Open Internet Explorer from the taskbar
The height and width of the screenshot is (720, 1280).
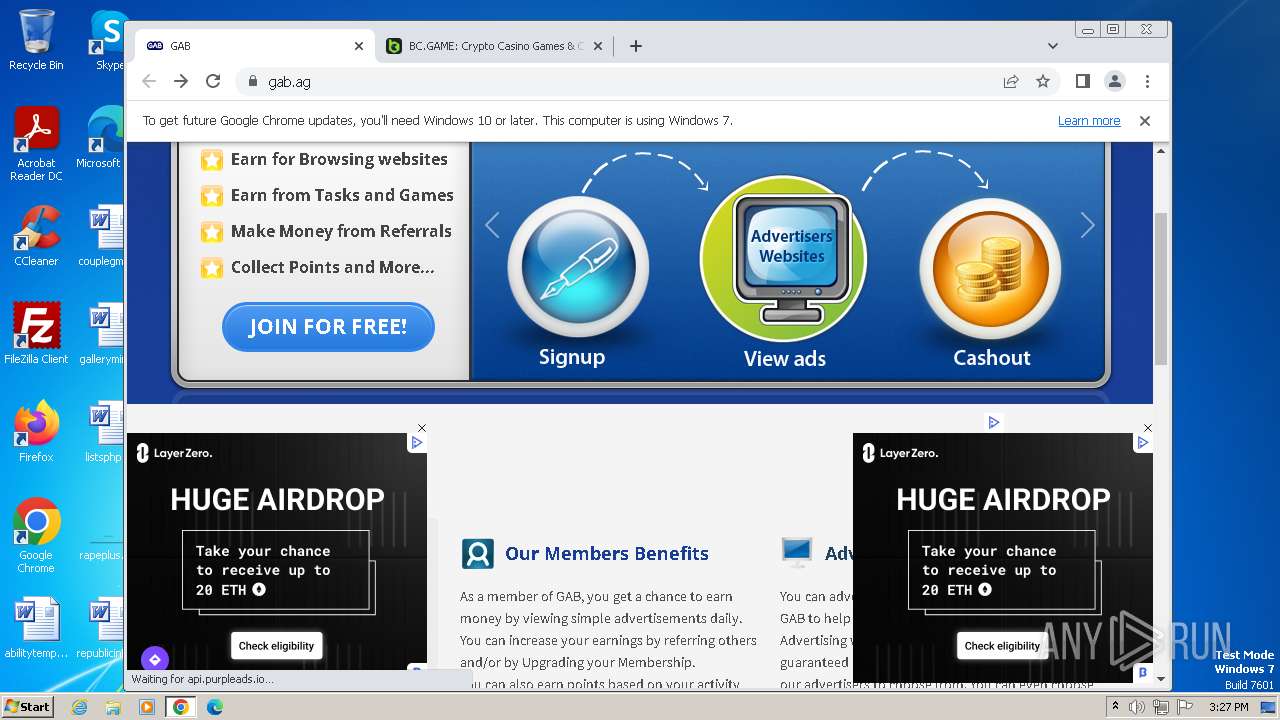[79, 707]
